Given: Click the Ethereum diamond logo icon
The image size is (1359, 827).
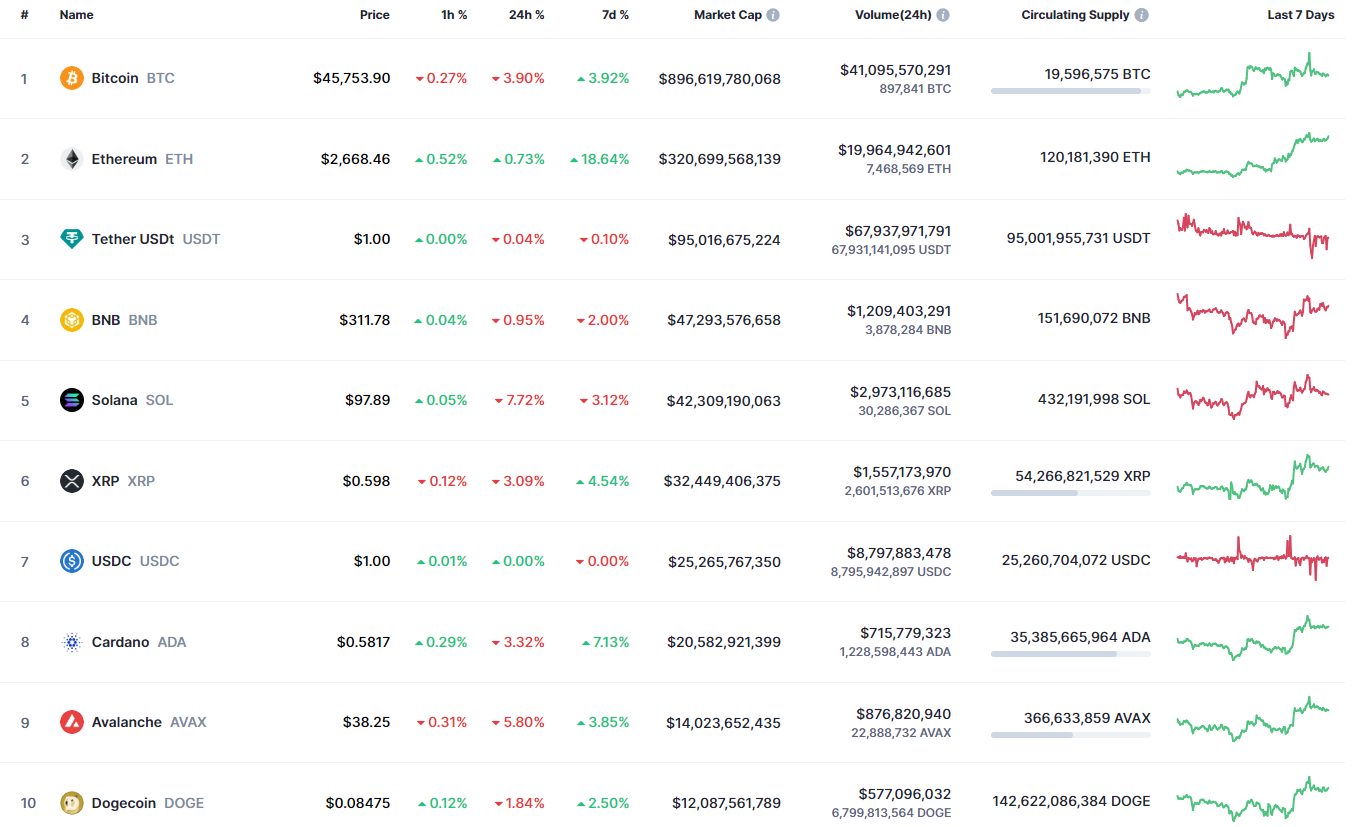Looking at the screenshot, I should point(72,159).
